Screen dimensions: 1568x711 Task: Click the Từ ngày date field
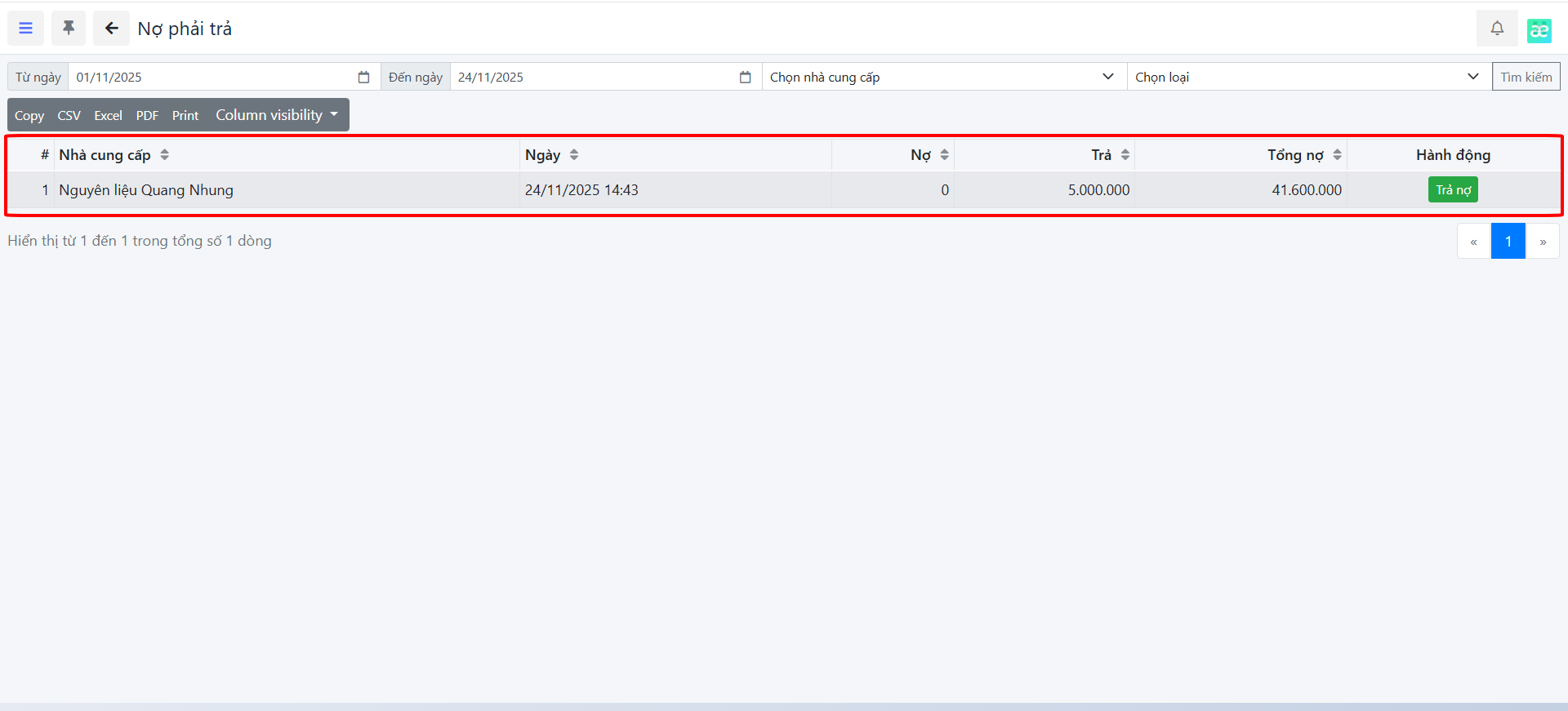pyautogui.click(x=212, y=78)
